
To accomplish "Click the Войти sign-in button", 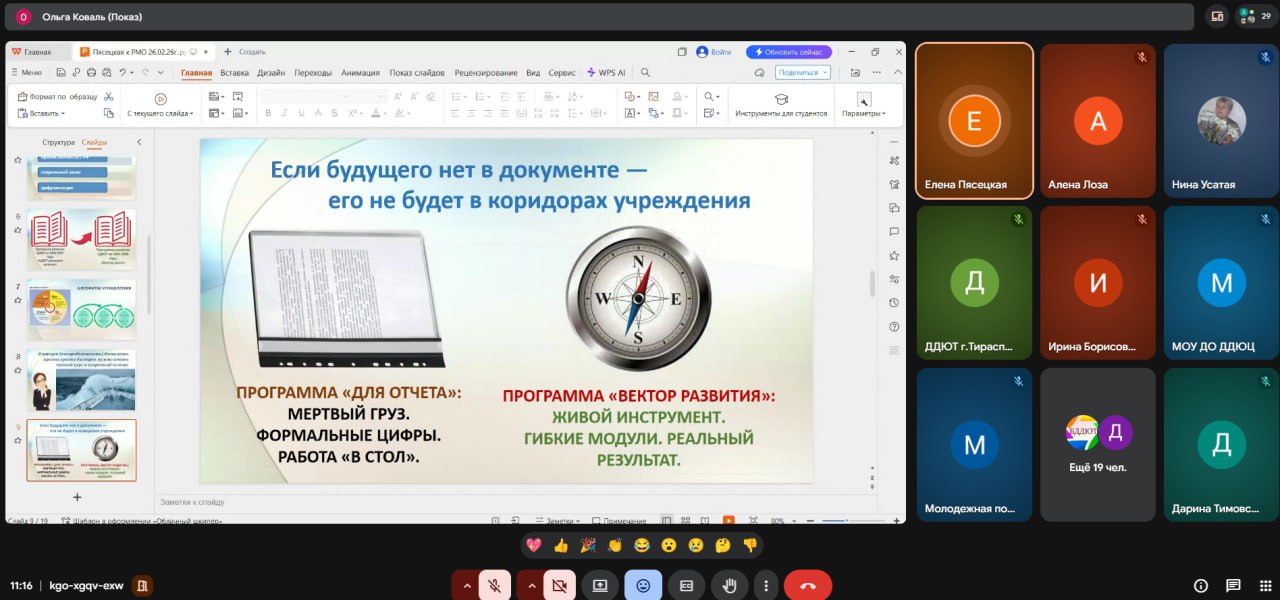I will tap(714, 52).
